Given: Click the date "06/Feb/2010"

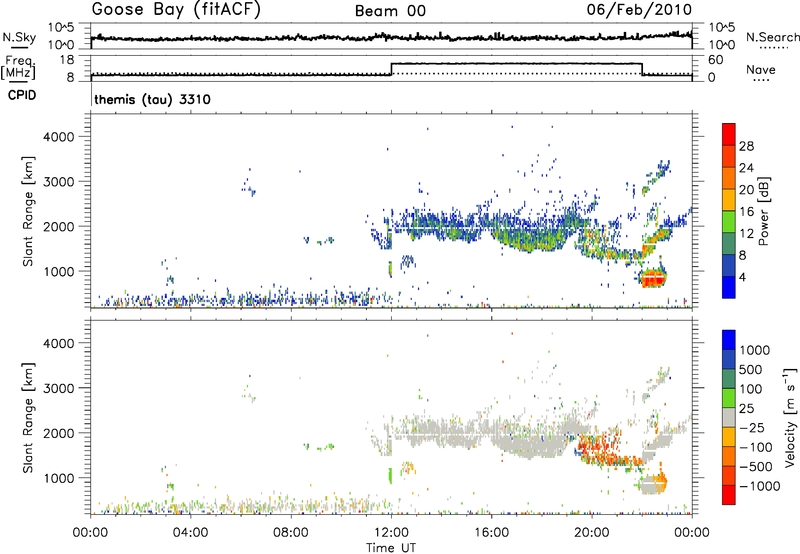Looking at the screenshot, I should [x=639, y=10].
